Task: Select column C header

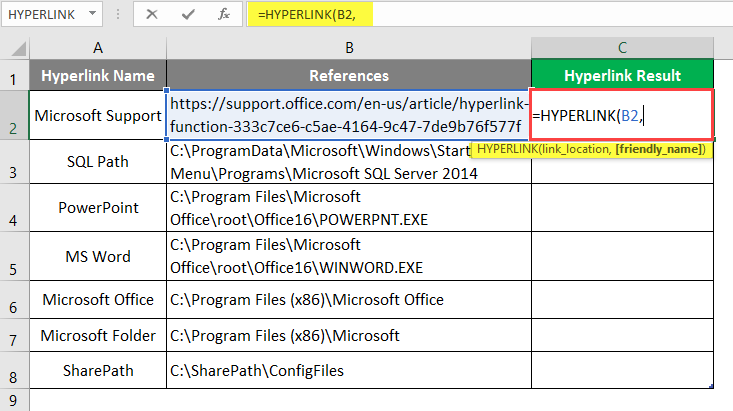Action: click(x=622, y=48)
